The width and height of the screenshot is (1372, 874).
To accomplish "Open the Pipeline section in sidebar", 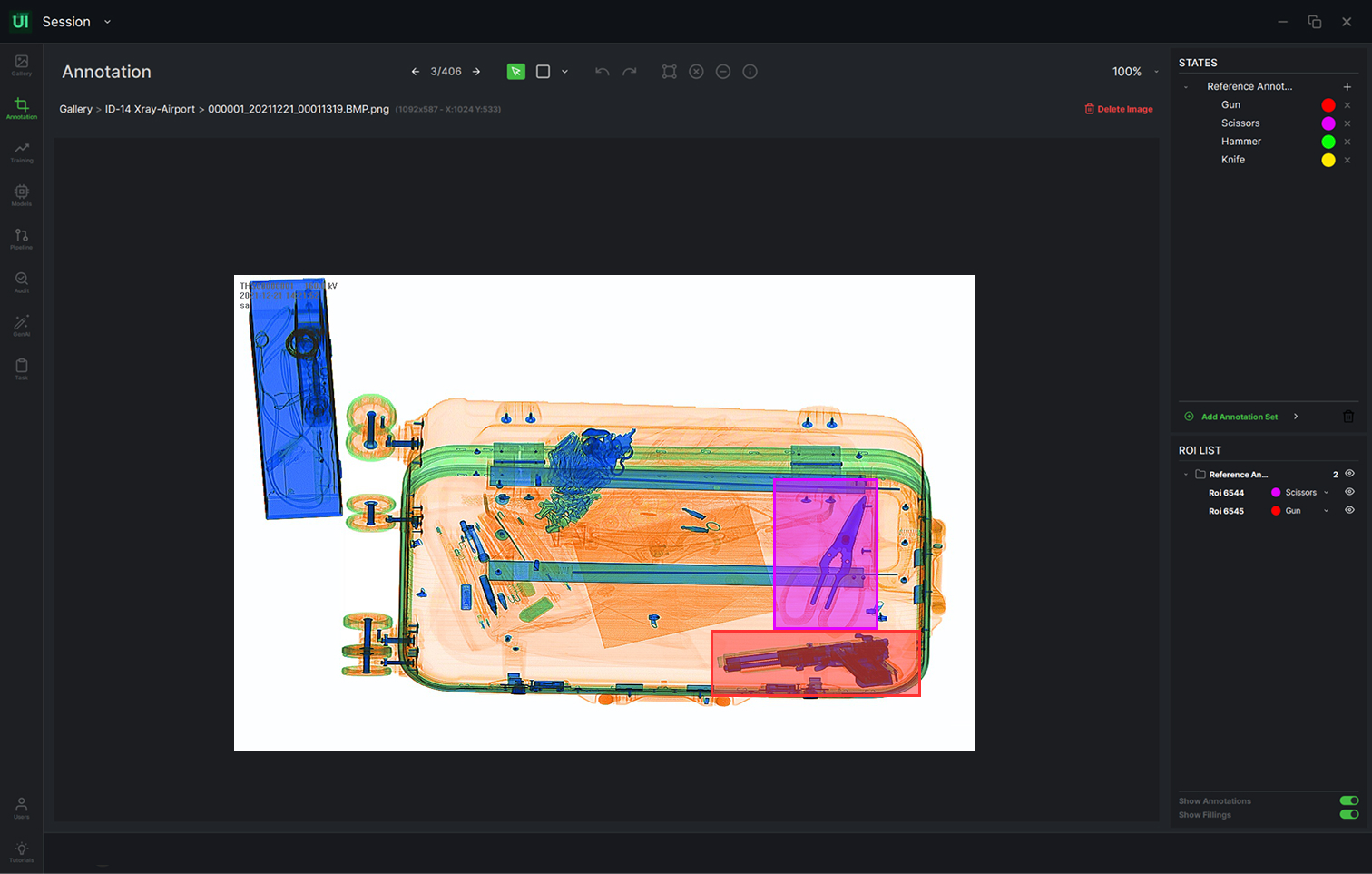I will click(x=22, y=239).
